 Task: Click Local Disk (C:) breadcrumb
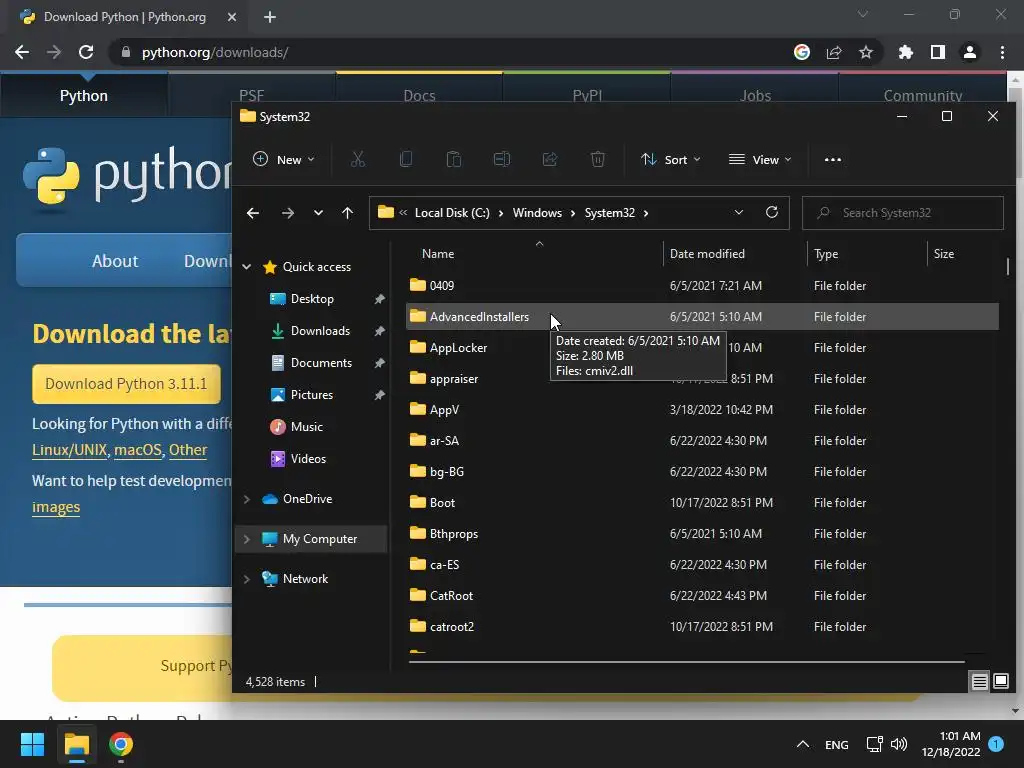tap(452, 213)
